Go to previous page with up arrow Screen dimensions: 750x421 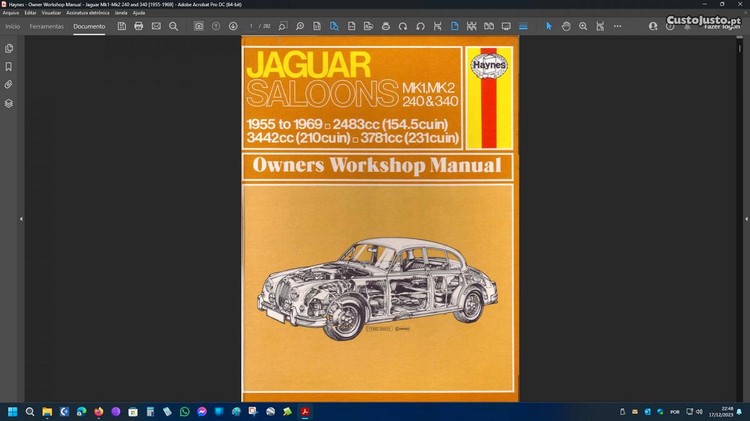pos(216,26)
